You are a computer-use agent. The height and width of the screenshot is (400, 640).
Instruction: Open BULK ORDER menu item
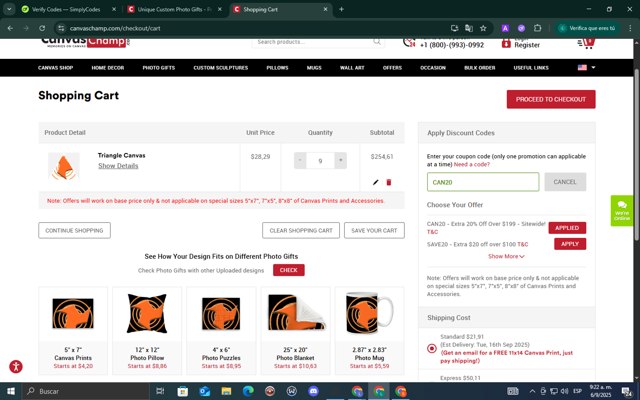pyautogui.click(x=480, y=68)
